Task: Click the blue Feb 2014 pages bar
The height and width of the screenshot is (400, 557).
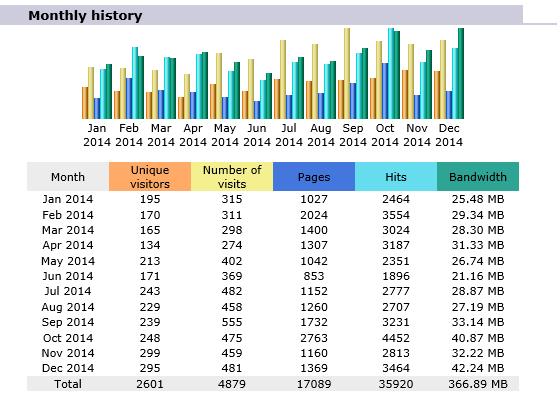Action: (x=129, y=98)
